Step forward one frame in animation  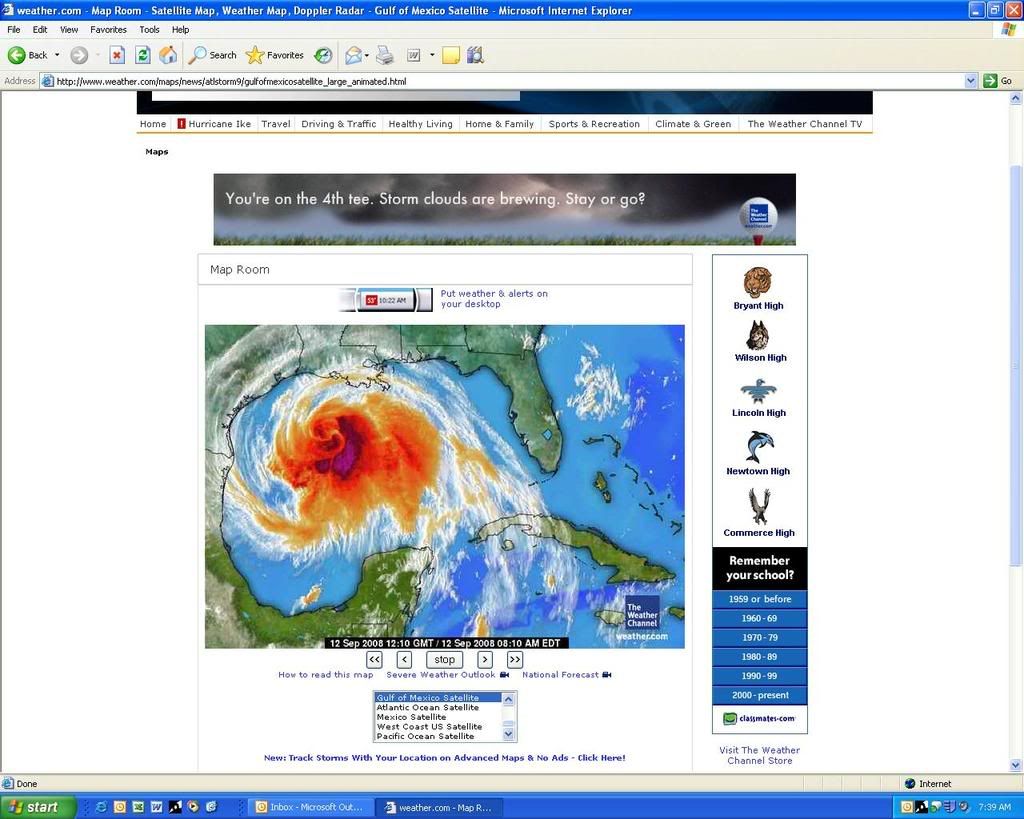point(485,660)
